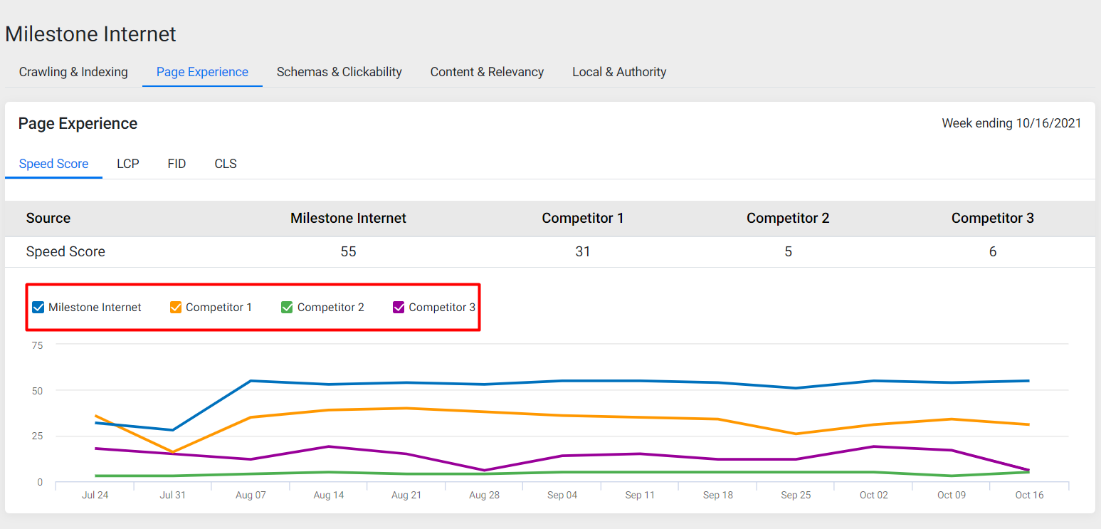Click the Aug 21 axis label
1101x529 pixels.
(407, 495)
